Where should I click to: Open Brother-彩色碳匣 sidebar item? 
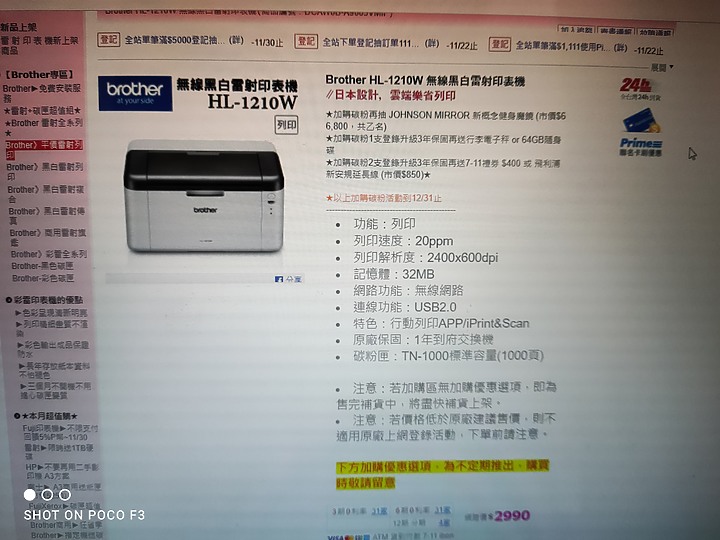tap(43, 278)
